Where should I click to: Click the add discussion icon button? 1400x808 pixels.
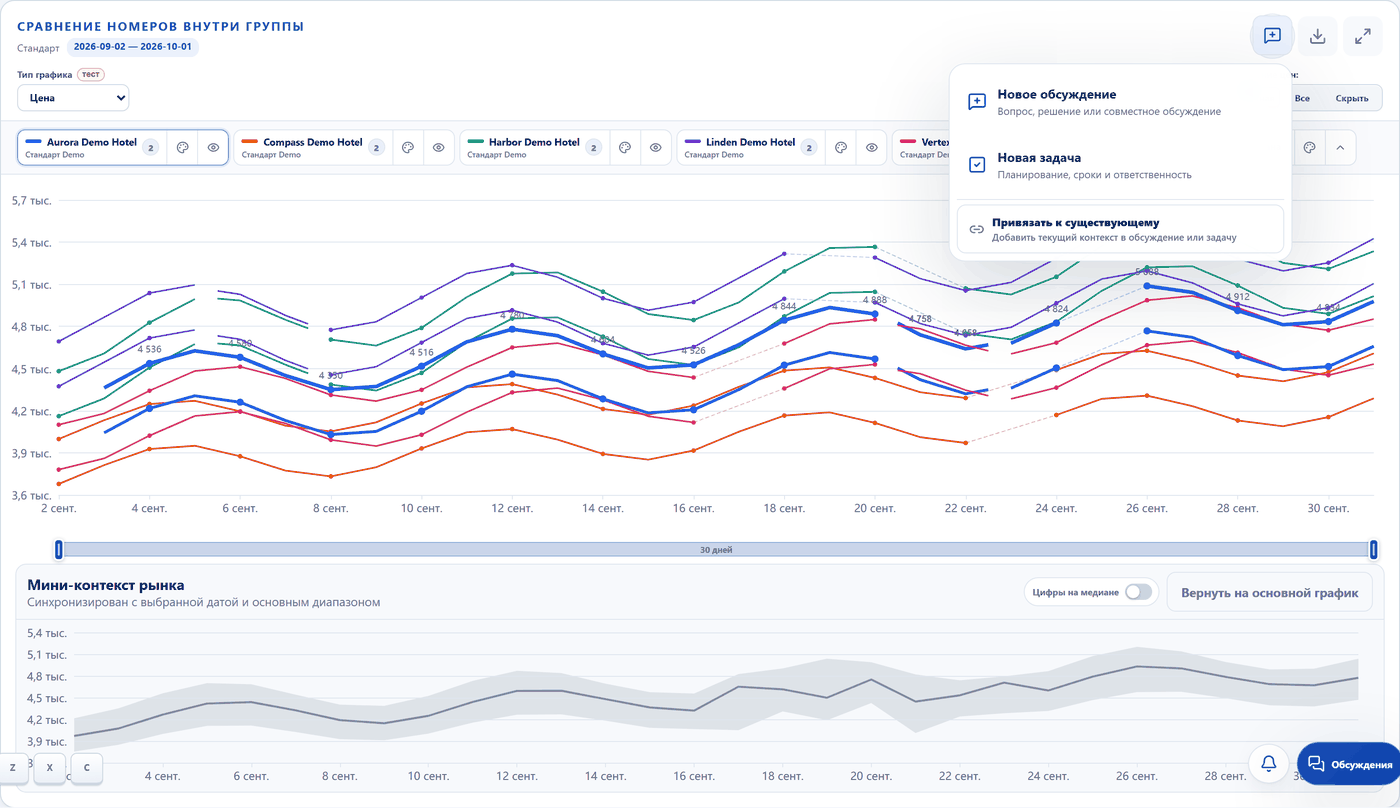pyautogui.click(x=1272, y=36)
